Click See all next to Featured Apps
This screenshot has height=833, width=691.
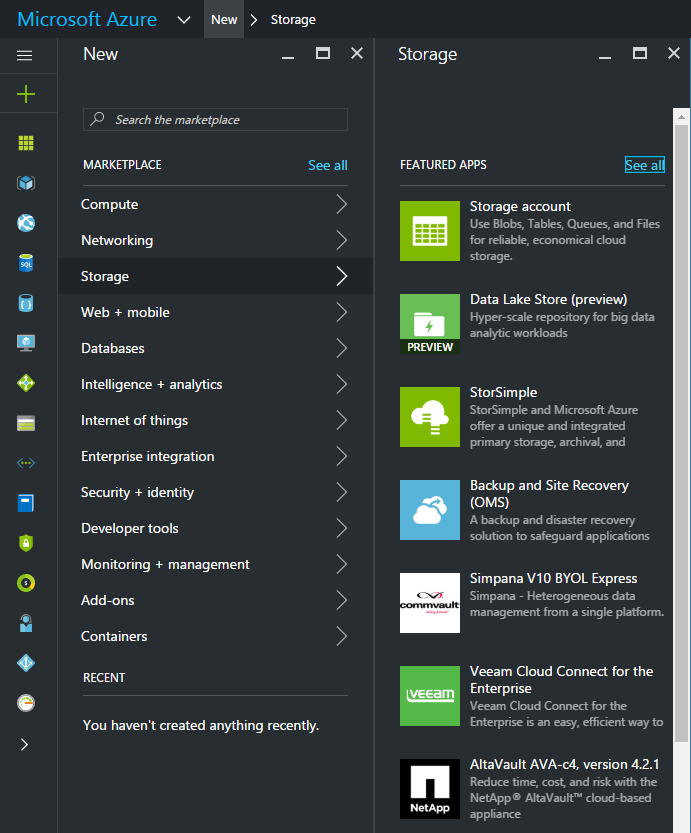point(644,165)
